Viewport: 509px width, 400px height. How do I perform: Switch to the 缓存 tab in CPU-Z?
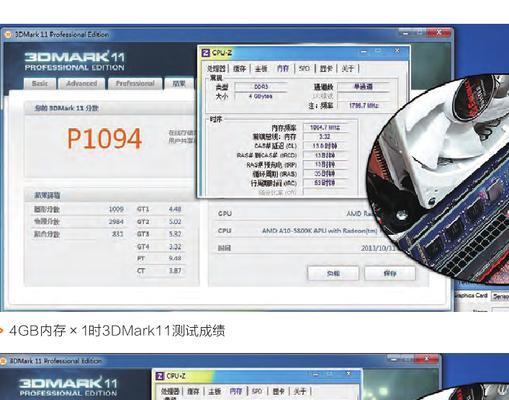pyautogui.click(x=240, y=69)
